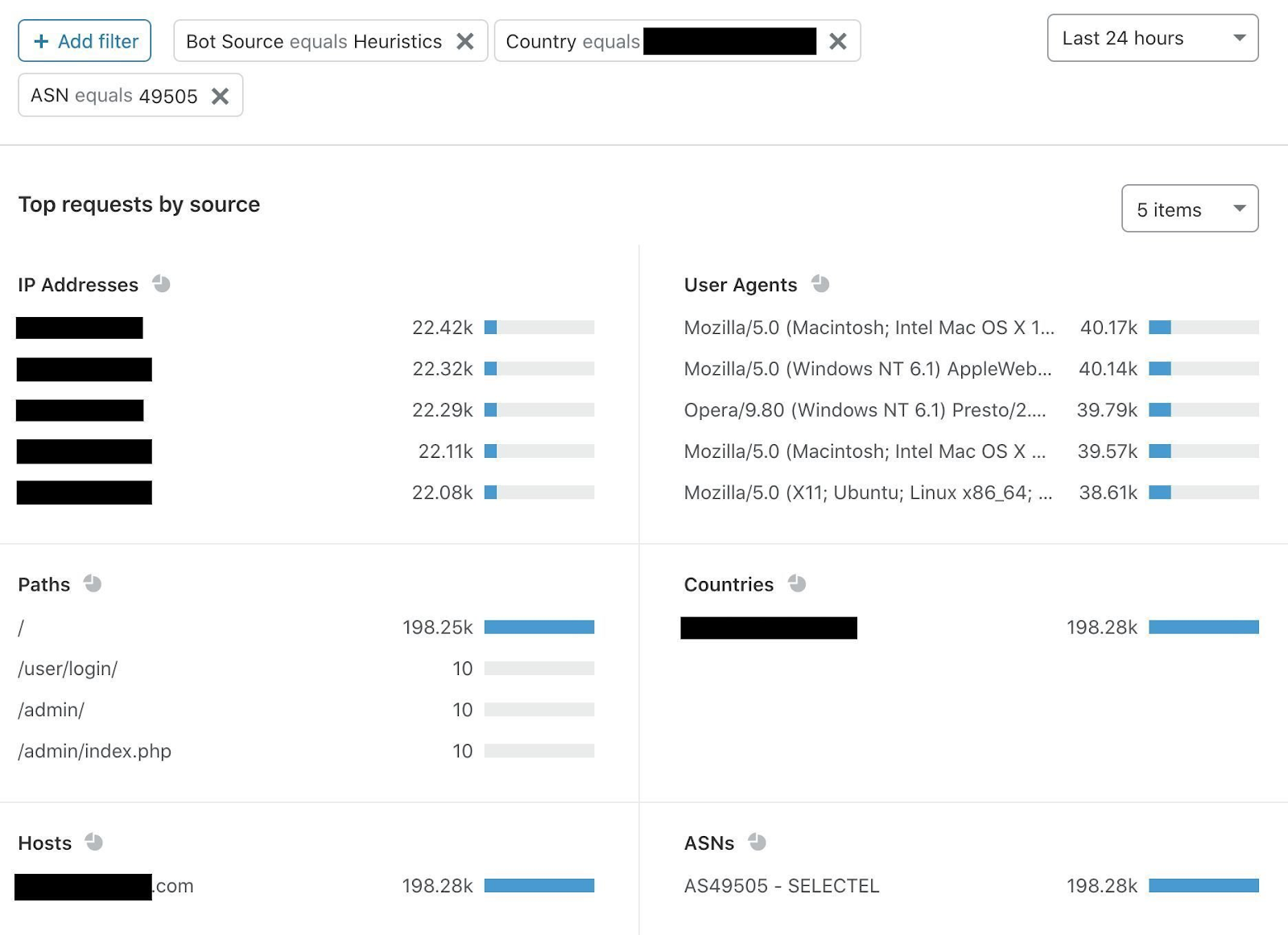Click the pie chart icon beside Countries
This screenshot has height=935, width=1288.
(797, 583)
